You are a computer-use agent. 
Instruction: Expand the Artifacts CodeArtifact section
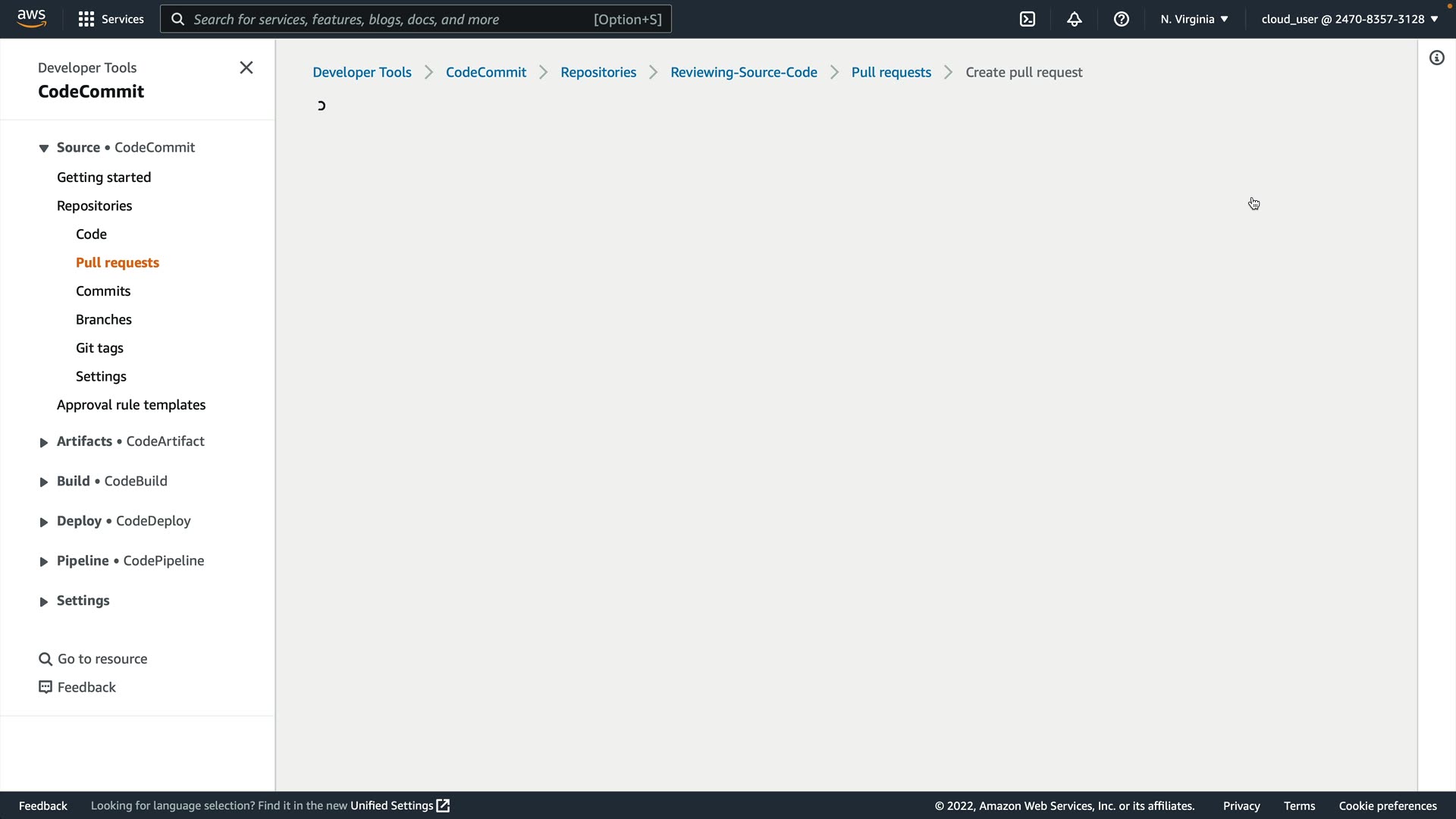(44, 442)
